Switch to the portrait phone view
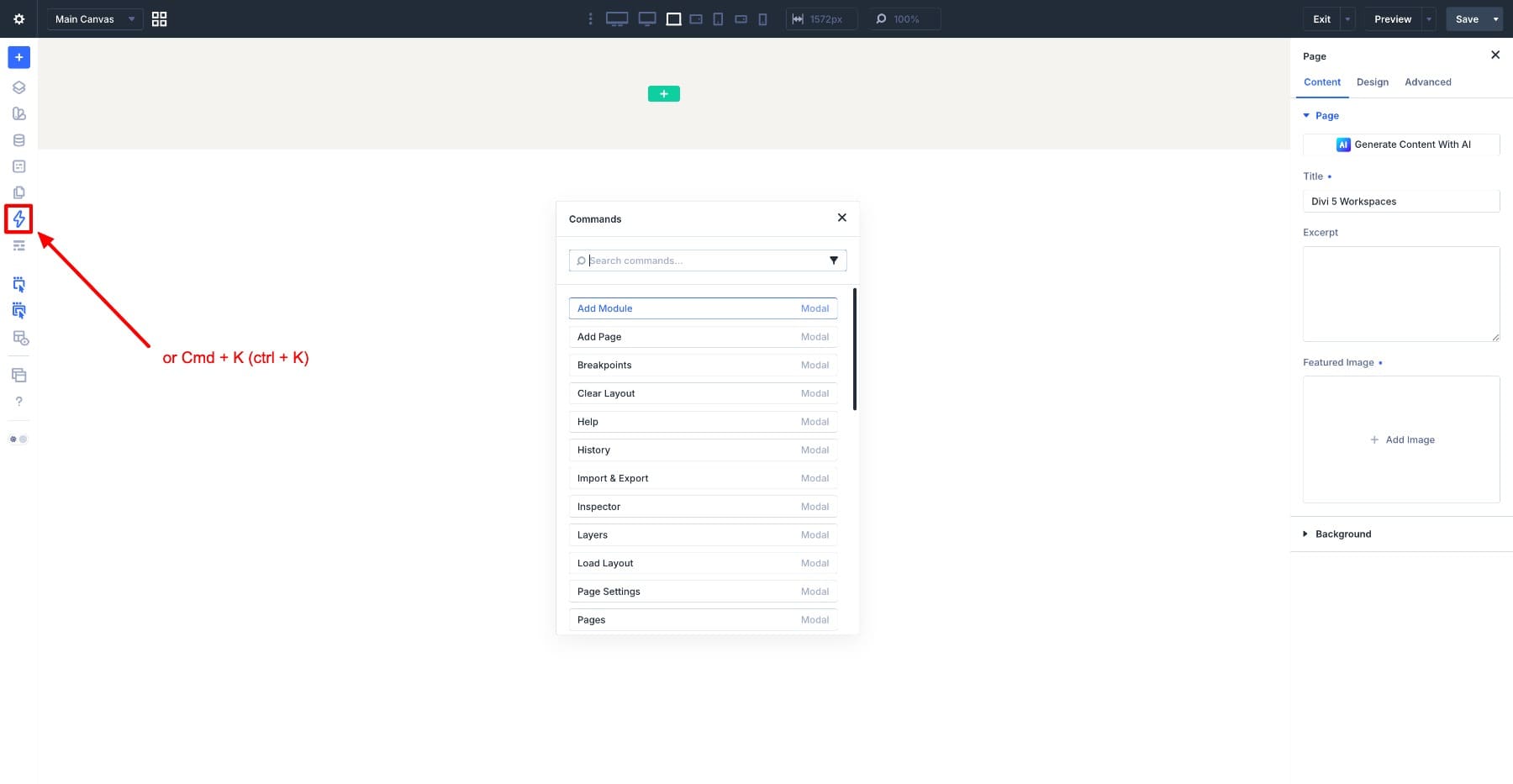Viewport: 1513px width, 784px height. 762,18
